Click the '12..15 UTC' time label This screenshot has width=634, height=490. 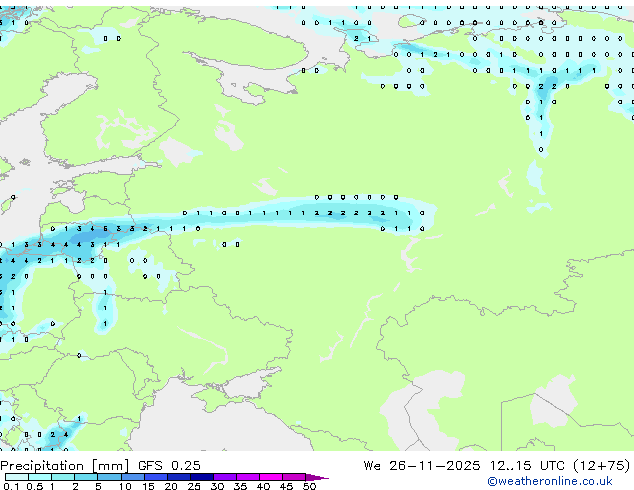pos(527,465)
